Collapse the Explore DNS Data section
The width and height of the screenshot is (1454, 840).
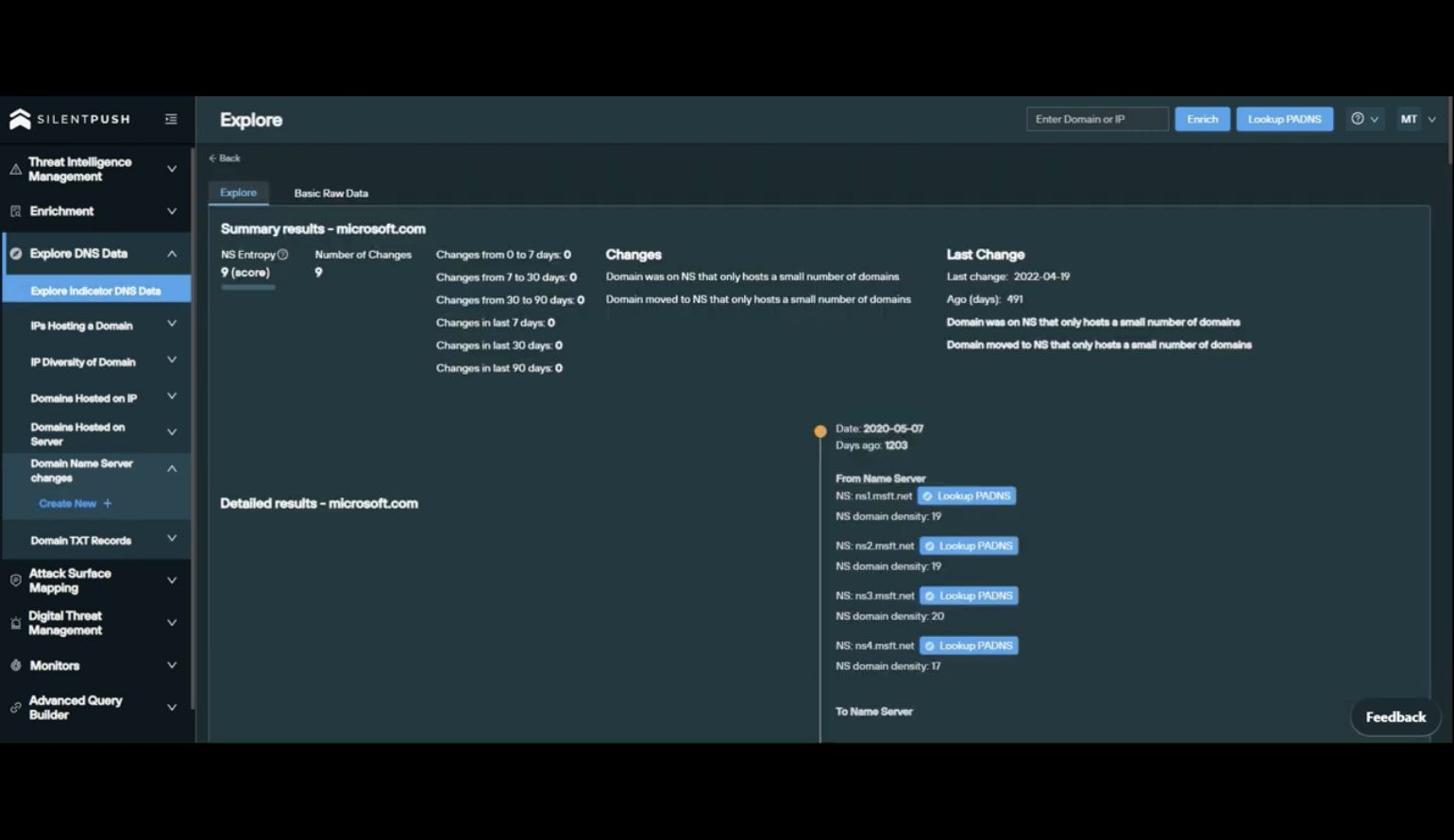(x=171, y=254)
